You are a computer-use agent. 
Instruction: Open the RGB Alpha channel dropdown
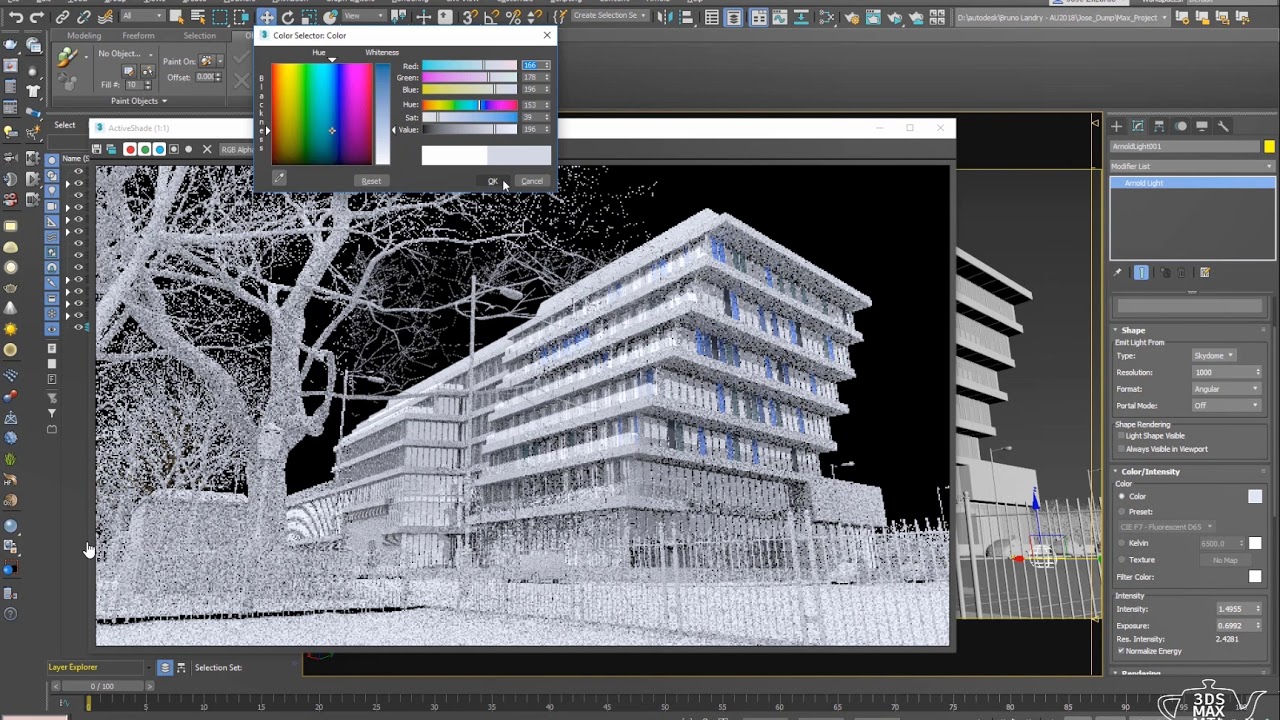point(237,149)
